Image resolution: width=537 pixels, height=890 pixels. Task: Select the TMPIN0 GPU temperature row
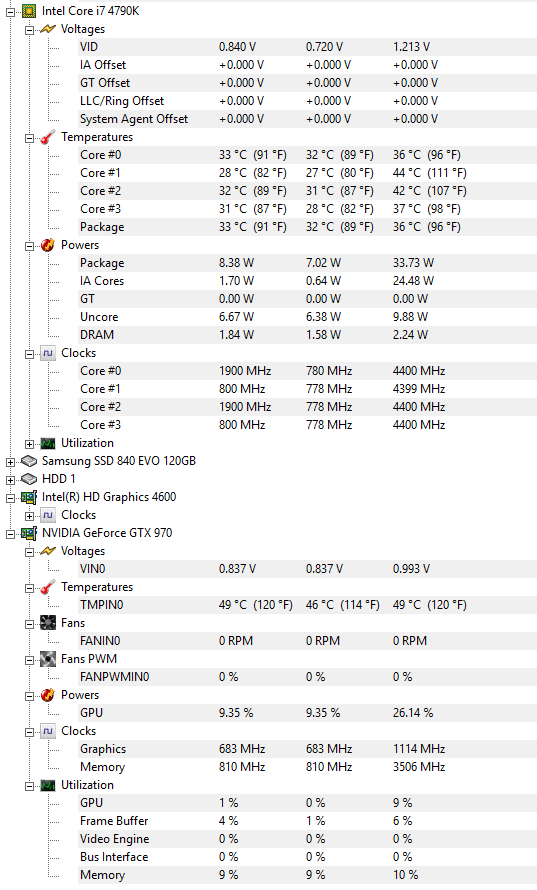[307, 605]
